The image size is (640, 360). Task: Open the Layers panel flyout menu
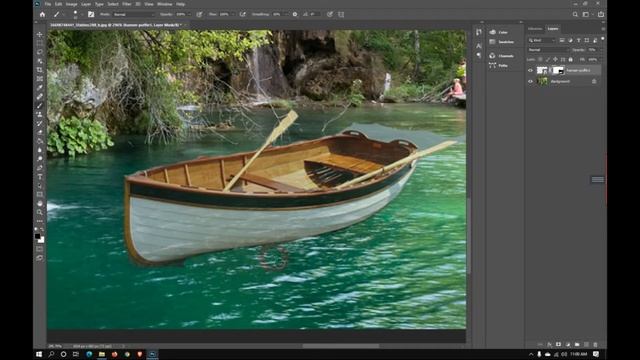[x=603, y=29]
